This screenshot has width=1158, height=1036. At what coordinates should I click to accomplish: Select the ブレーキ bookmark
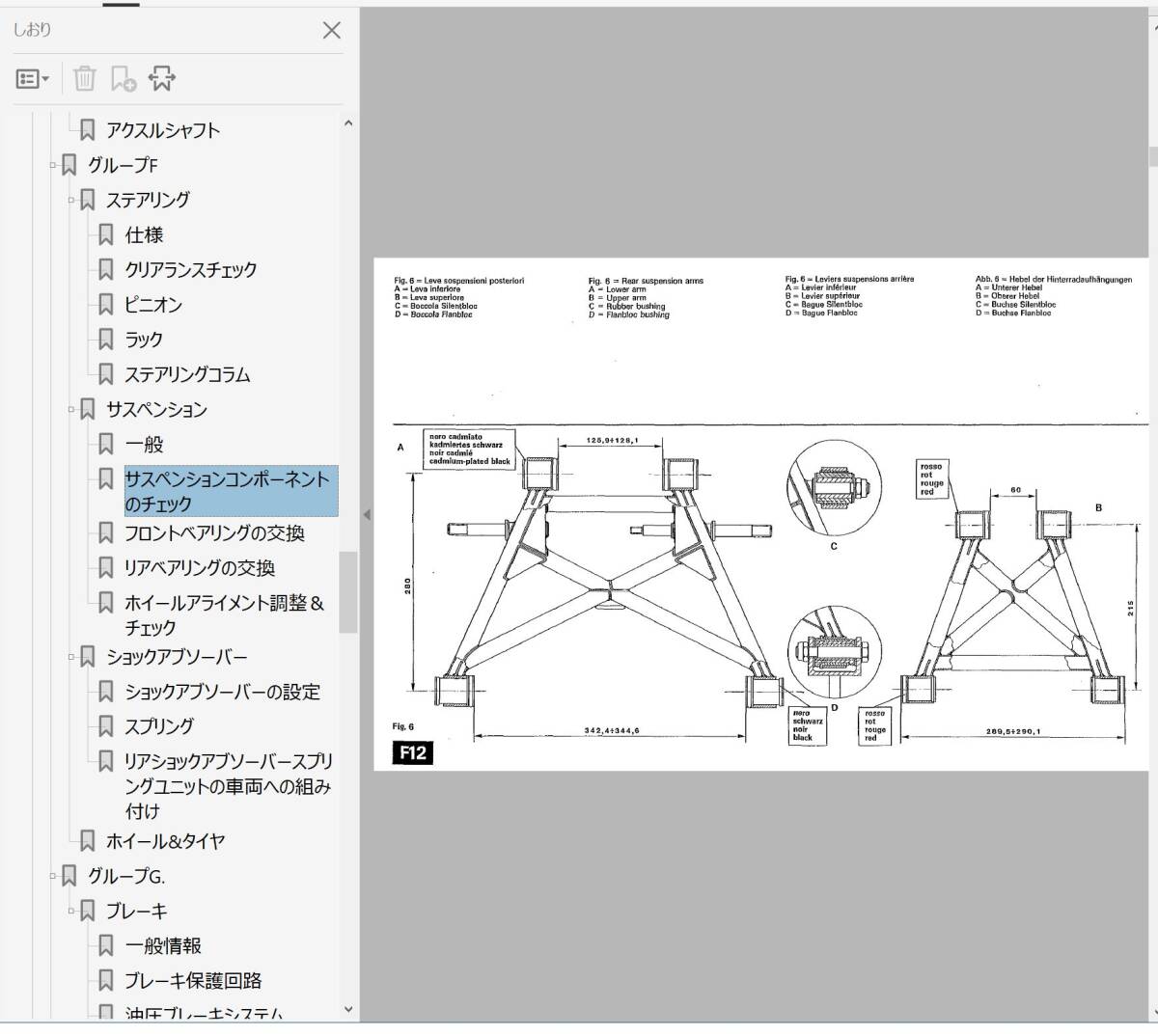click(136, 911)
